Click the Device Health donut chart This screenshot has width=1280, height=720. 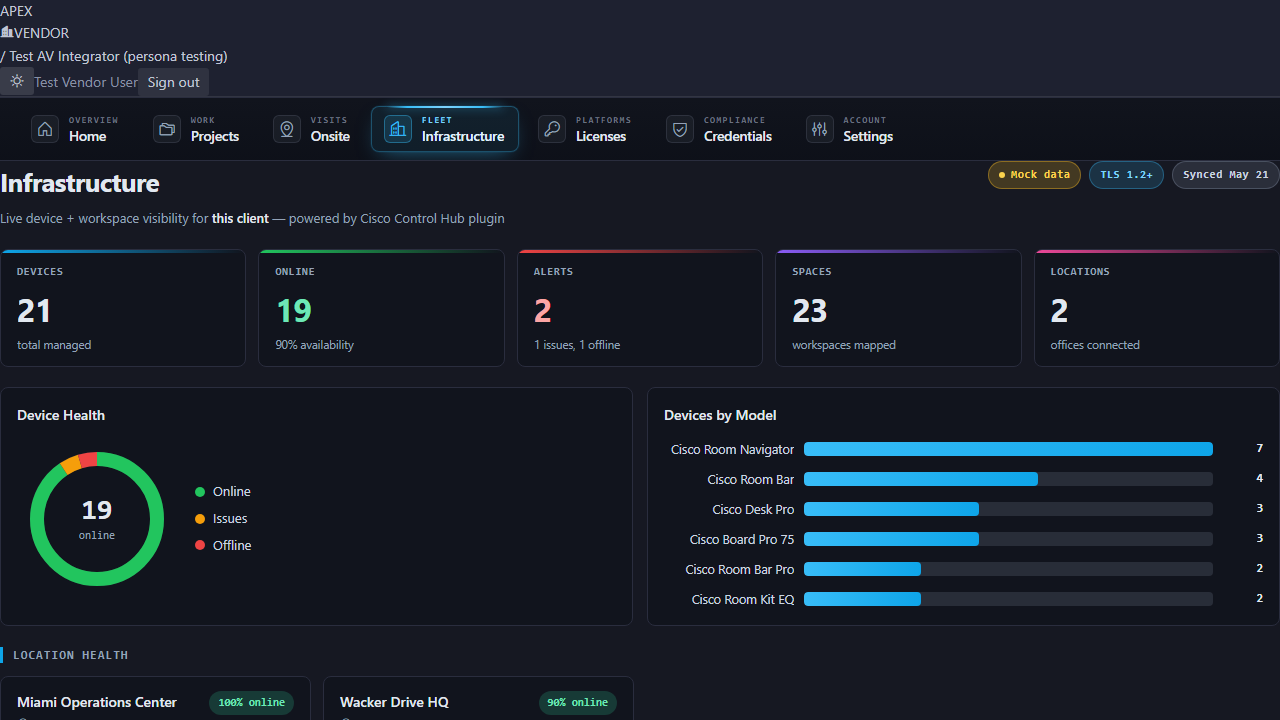(x=97, y=519)
